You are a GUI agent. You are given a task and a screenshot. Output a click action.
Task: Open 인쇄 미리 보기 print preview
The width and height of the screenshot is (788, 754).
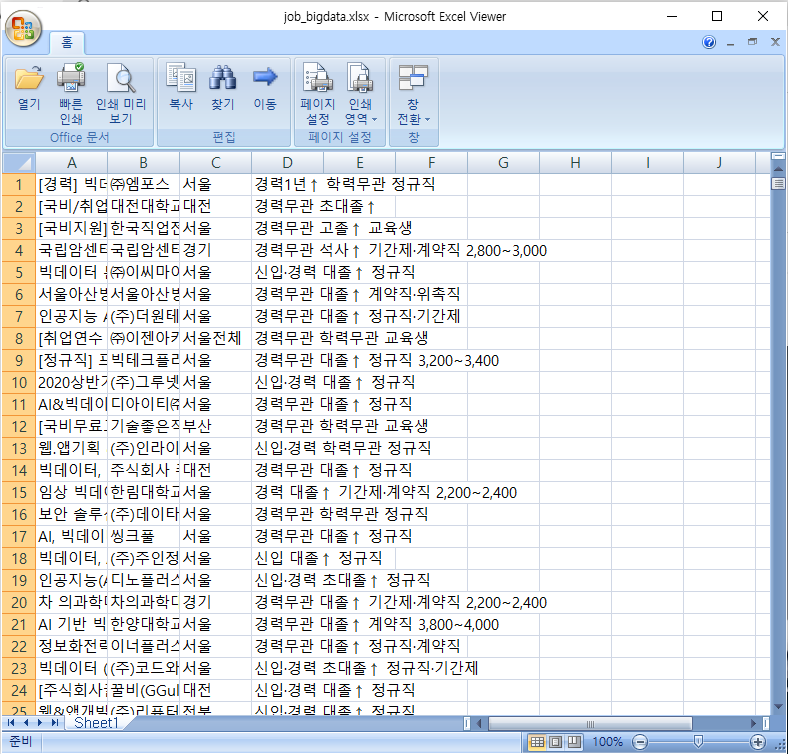(121, 93)
